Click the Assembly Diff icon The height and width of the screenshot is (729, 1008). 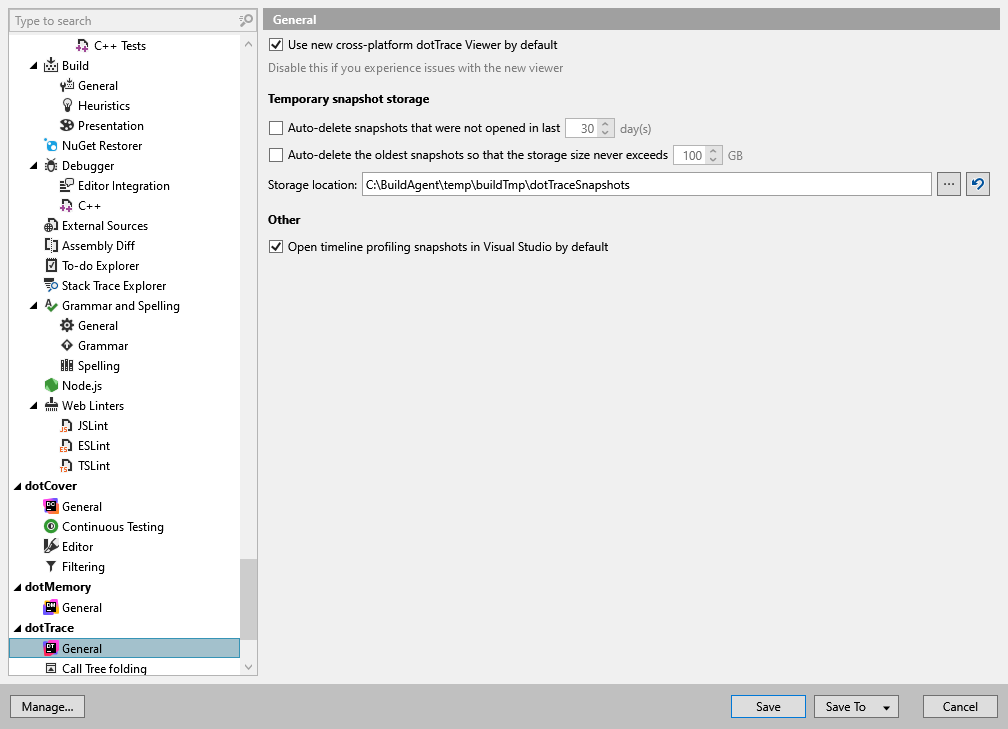point(51,246)
